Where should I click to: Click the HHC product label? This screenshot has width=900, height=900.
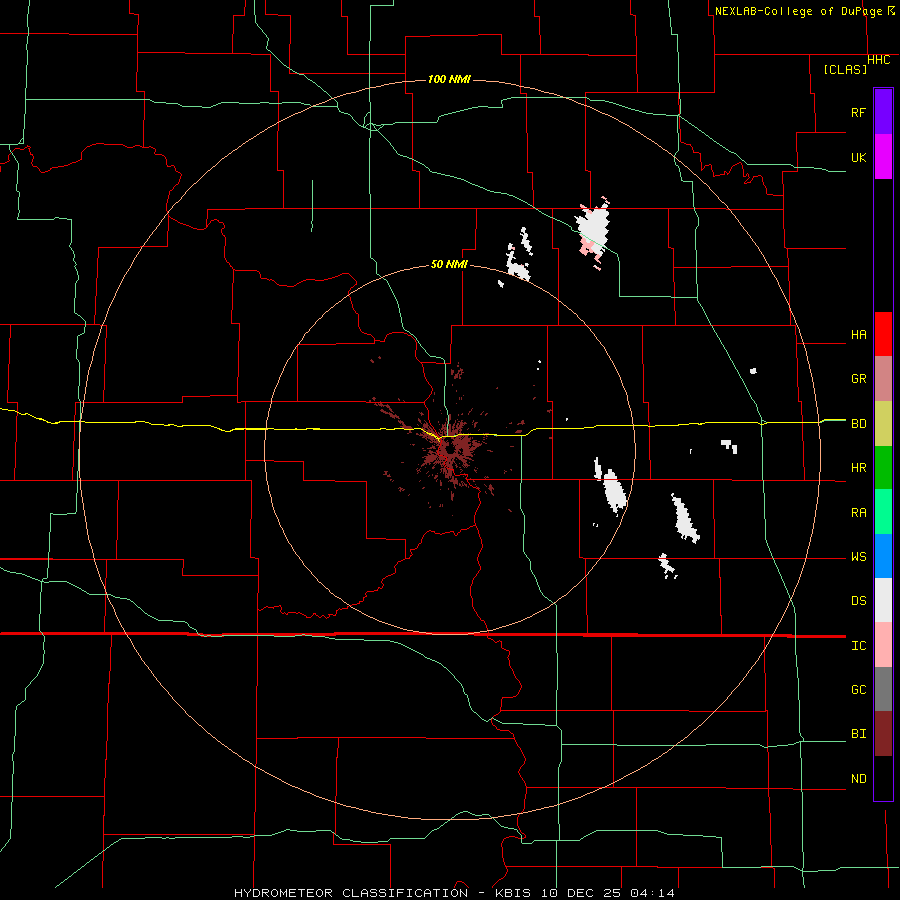[x=879, y=60]
